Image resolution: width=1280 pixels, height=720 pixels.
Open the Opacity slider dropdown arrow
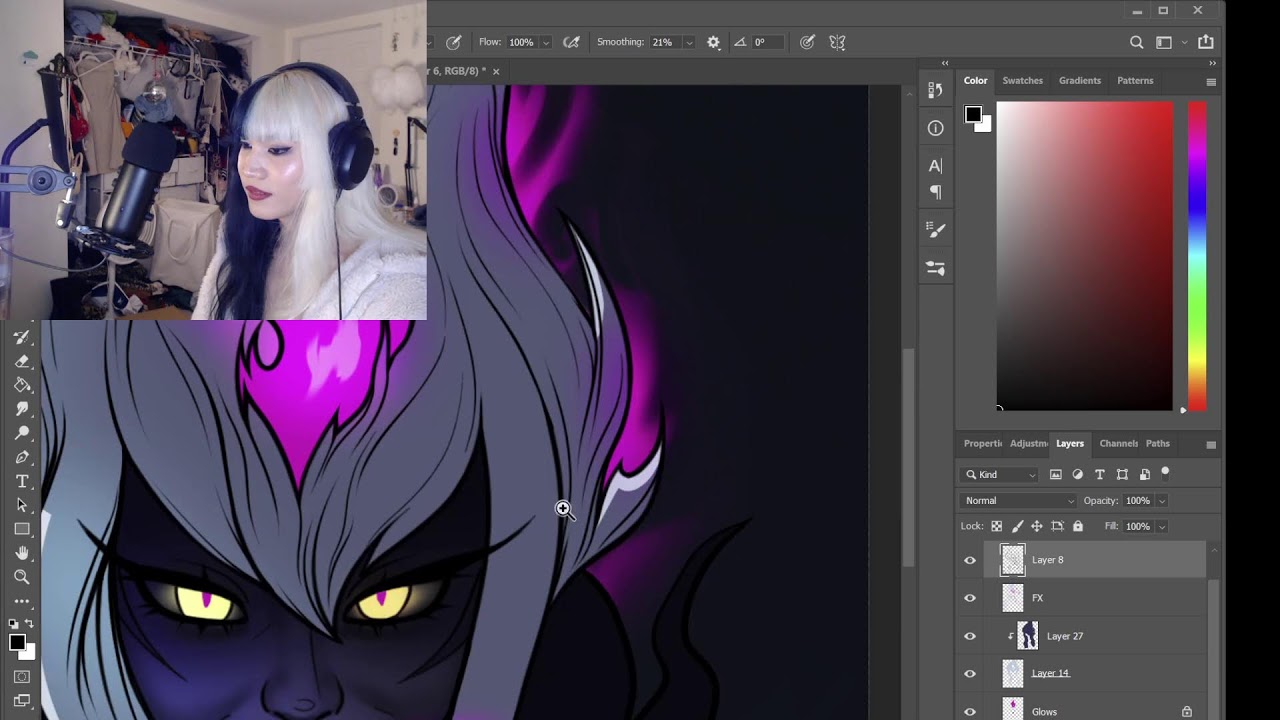click(x=1161, y=501)
